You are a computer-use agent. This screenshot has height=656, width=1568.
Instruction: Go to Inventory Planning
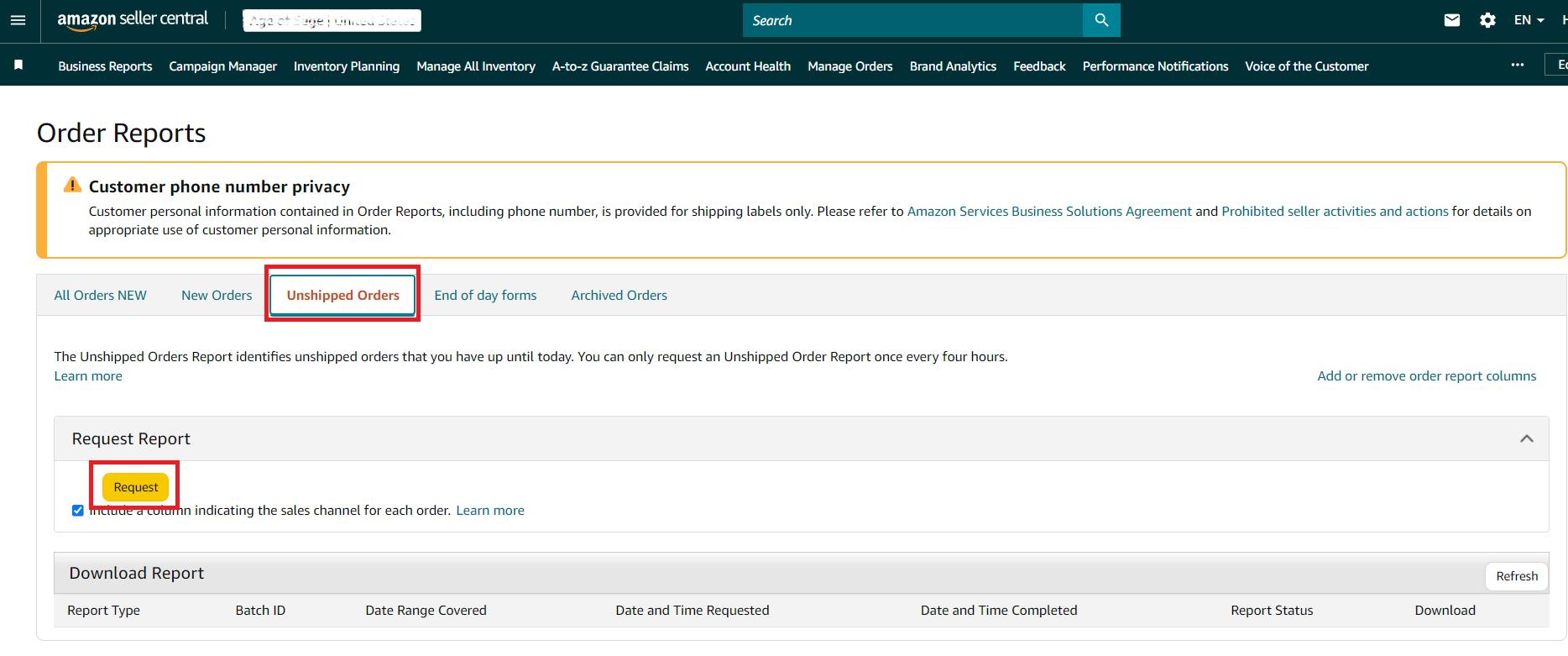point(347,66)
